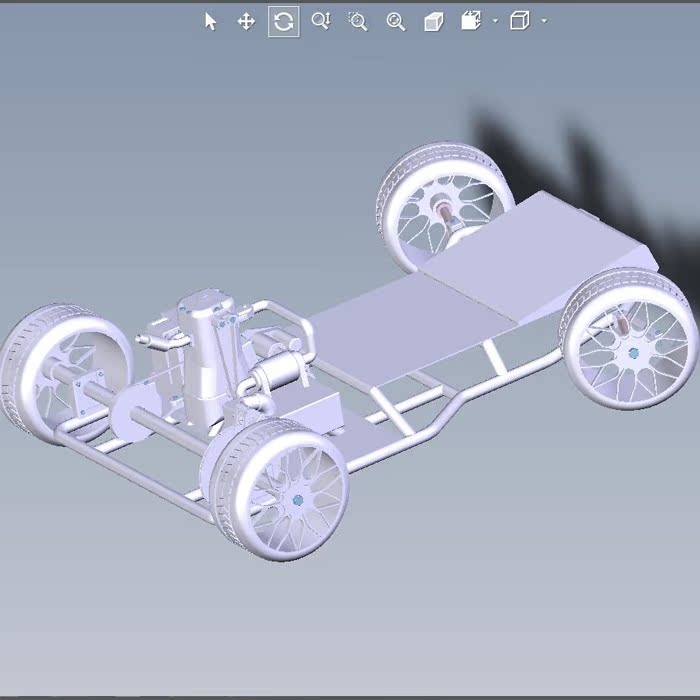Click the view orientation icon
This screenshot has width=700, height=700.
(x=471, y=21)
